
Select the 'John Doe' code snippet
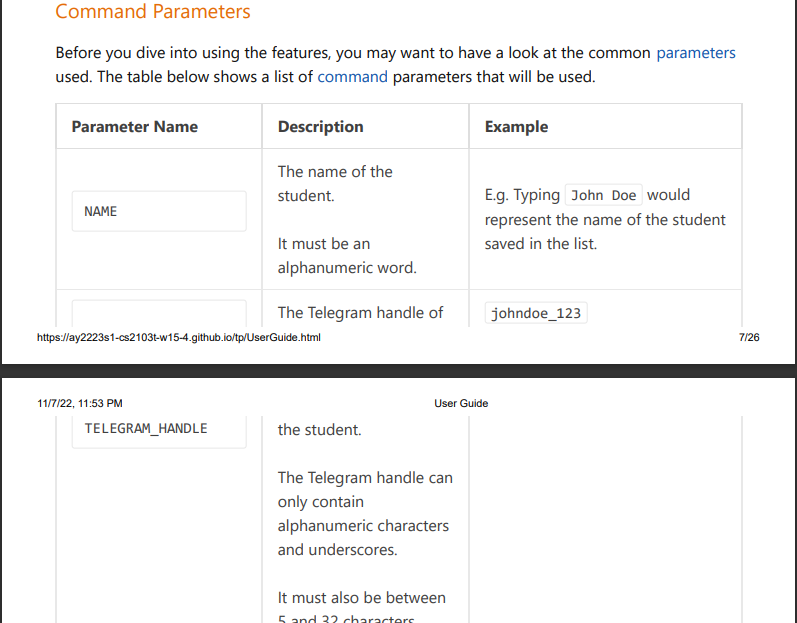pos(603,195)
